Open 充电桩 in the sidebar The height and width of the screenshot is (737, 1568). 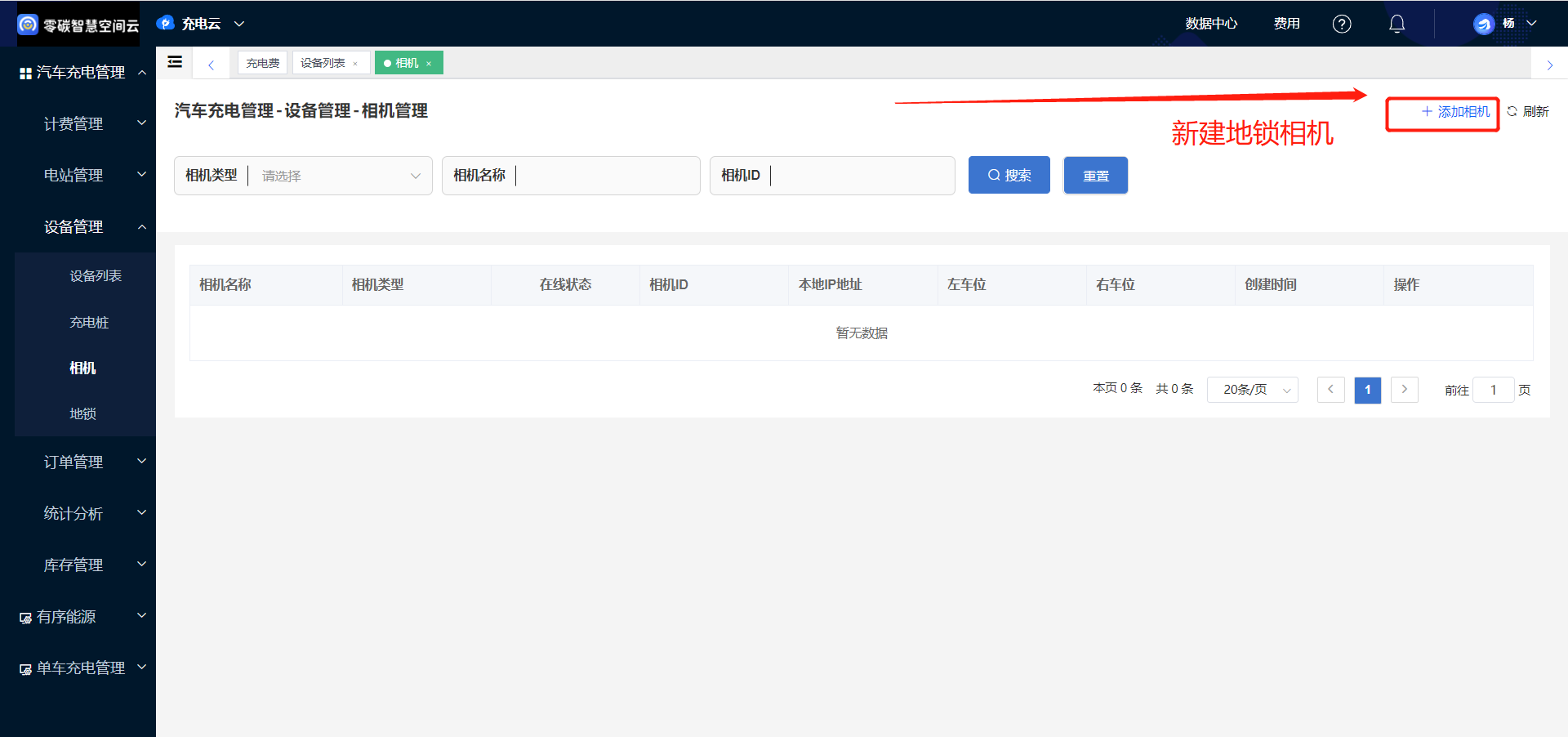tap(89, 323)
